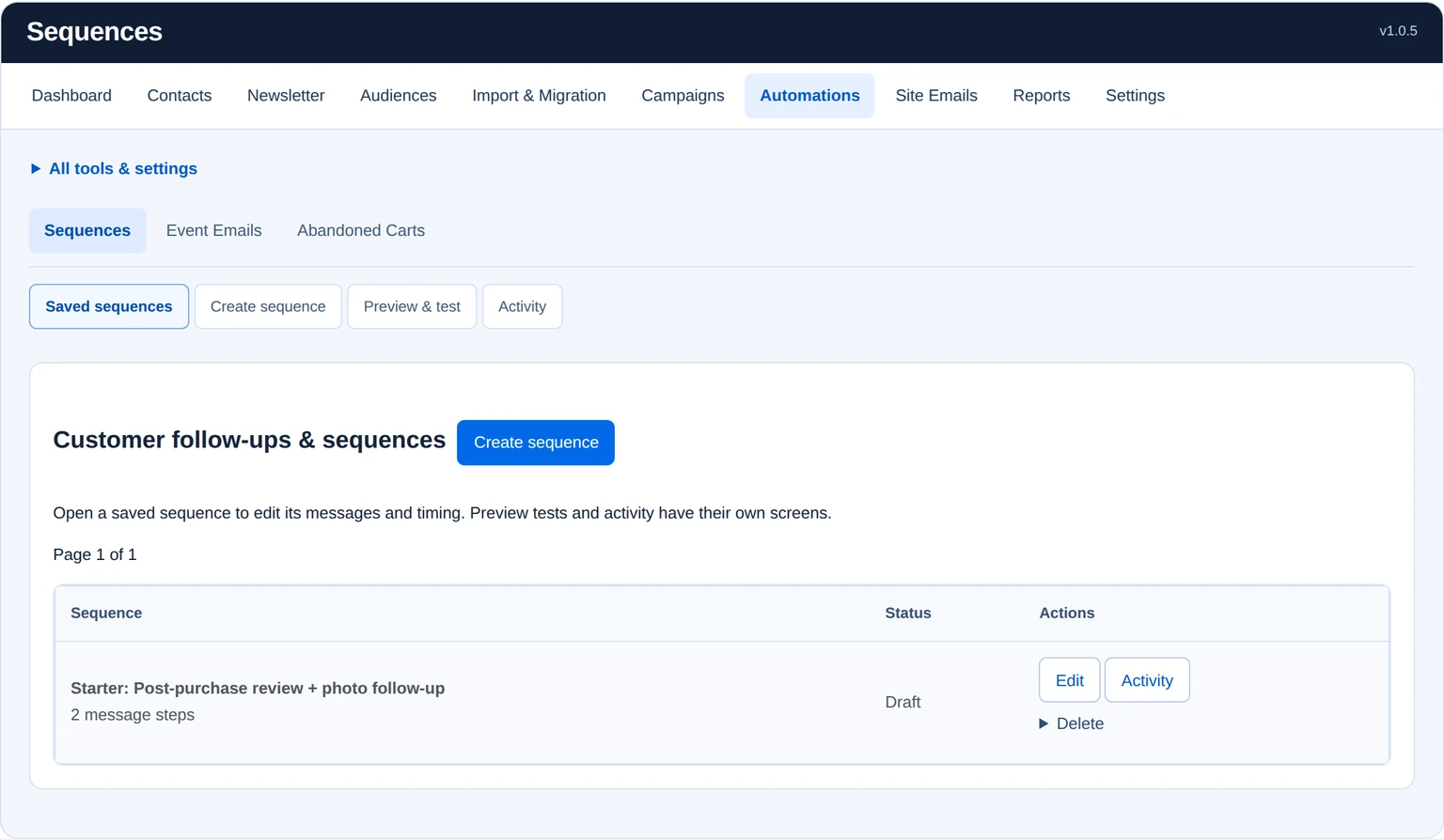Image resolution: width=1444 pixels, height=840 pixels.
Task: Select the Automations tab
Action: (809, 96)
